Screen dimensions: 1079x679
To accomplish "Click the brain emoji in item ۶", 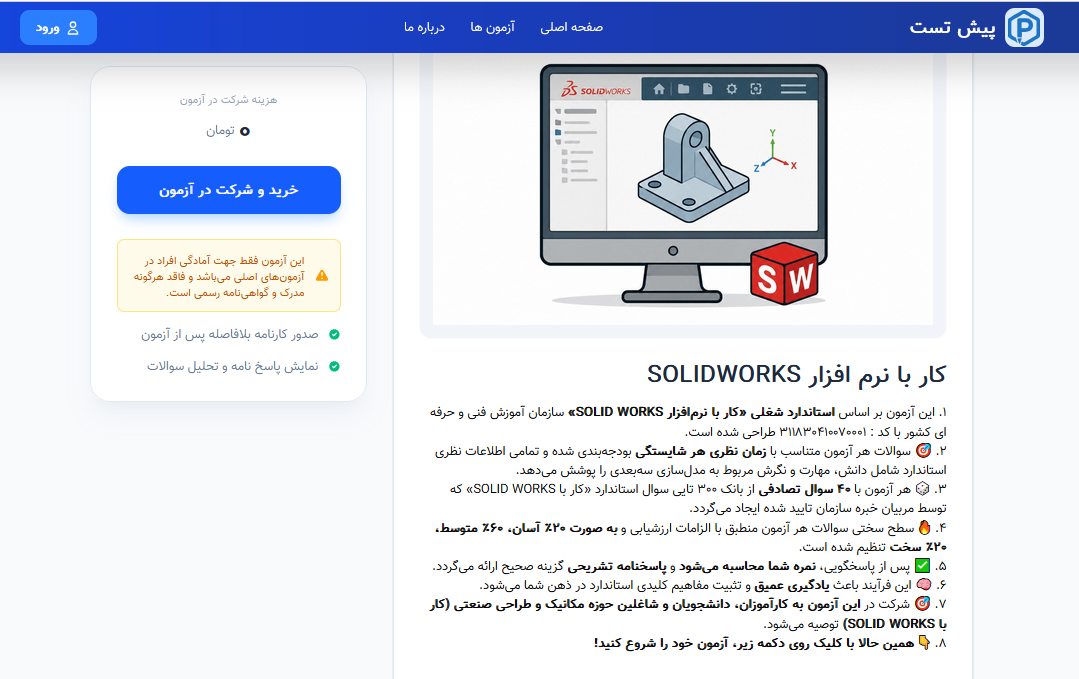I will [x=923, y=585].
